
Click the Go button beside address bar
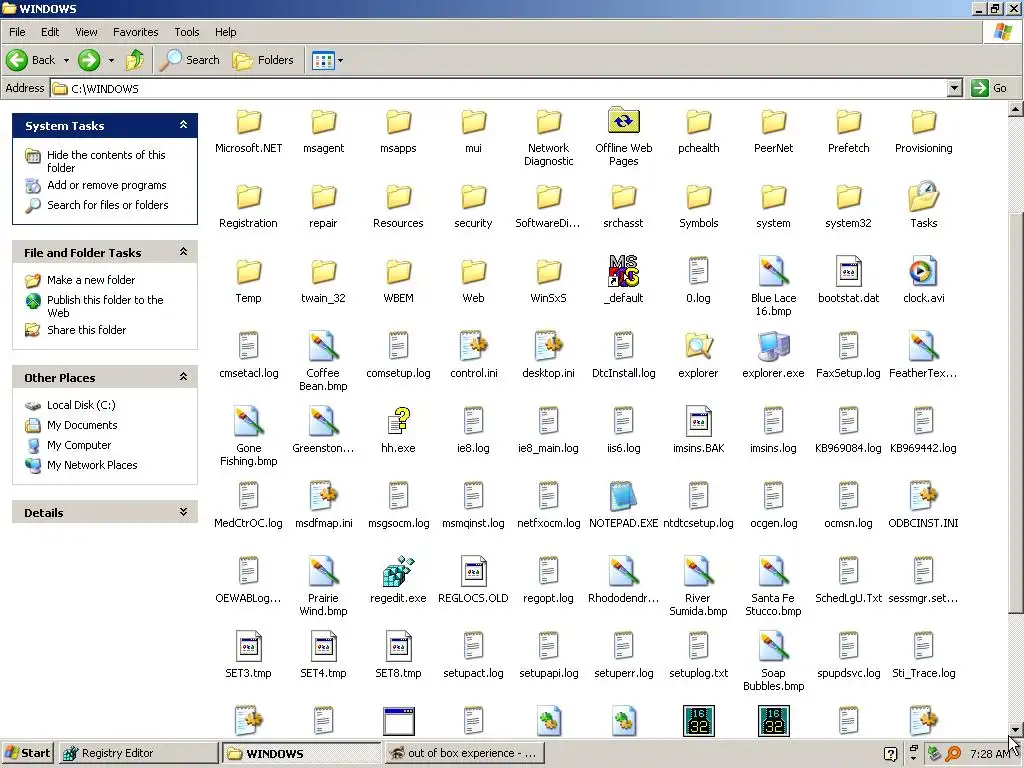pyautogui.click(x=989, y=88)
